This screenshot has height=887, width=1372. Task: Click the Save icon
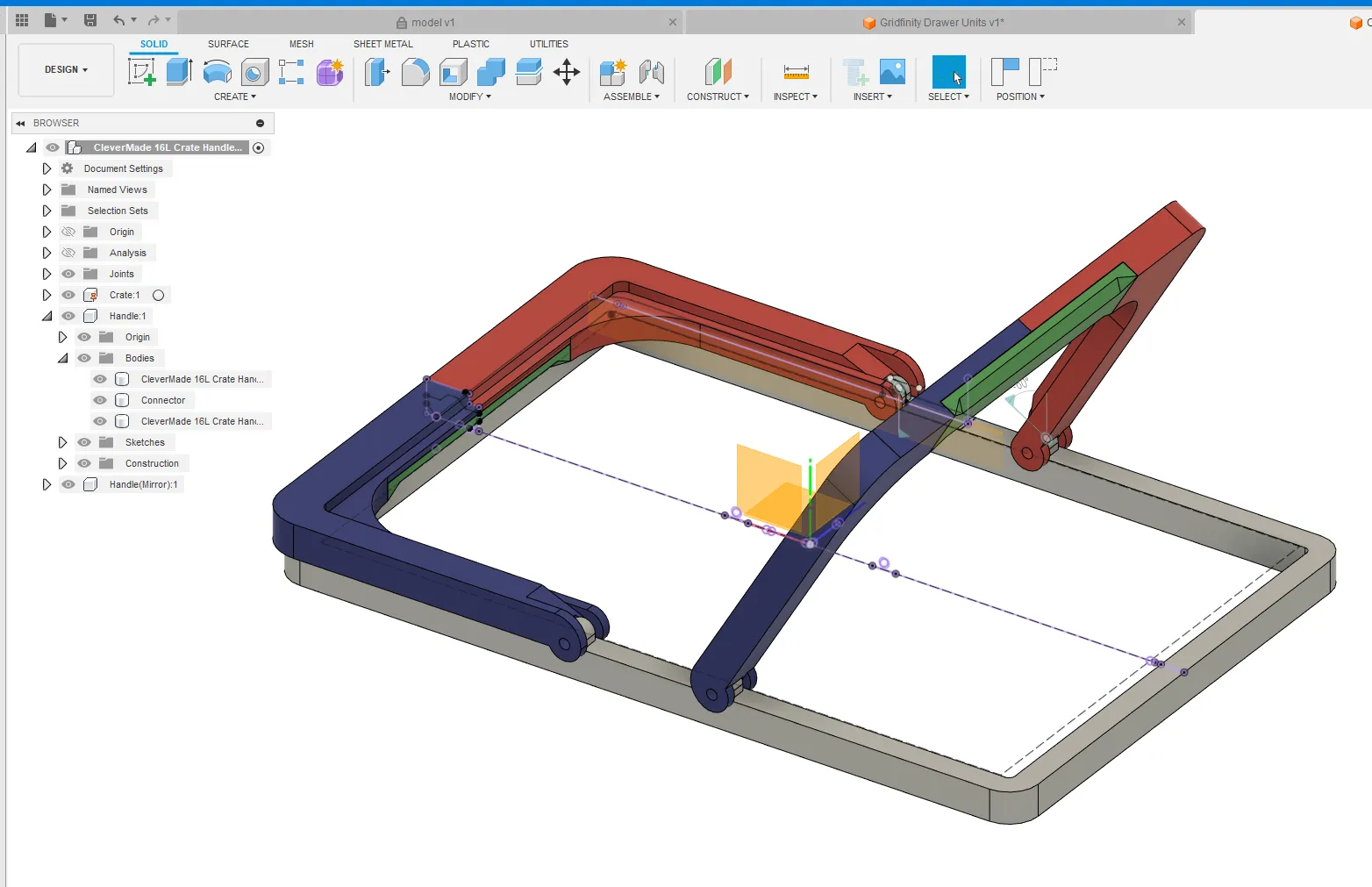point(90,20)
